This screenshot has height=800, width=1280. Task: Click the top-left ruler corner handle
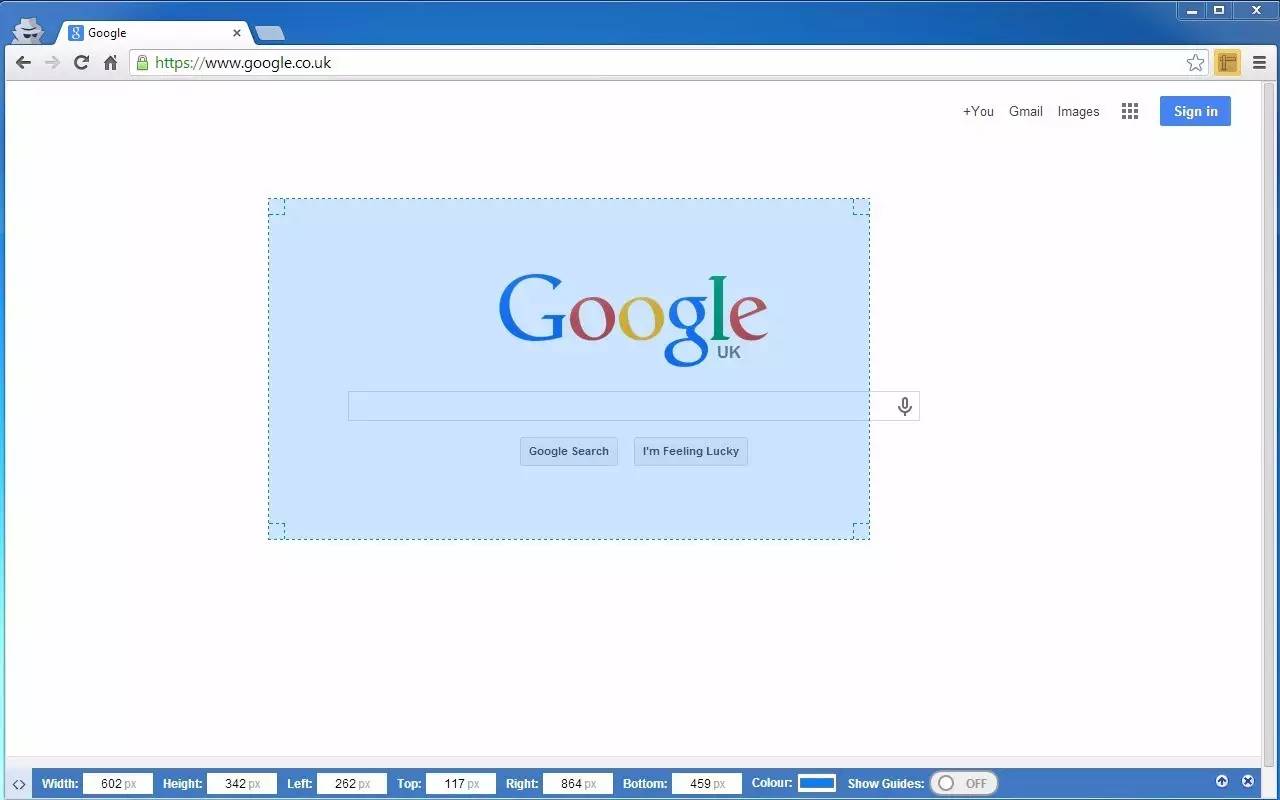pyautogui.click(x=277, y=206)
